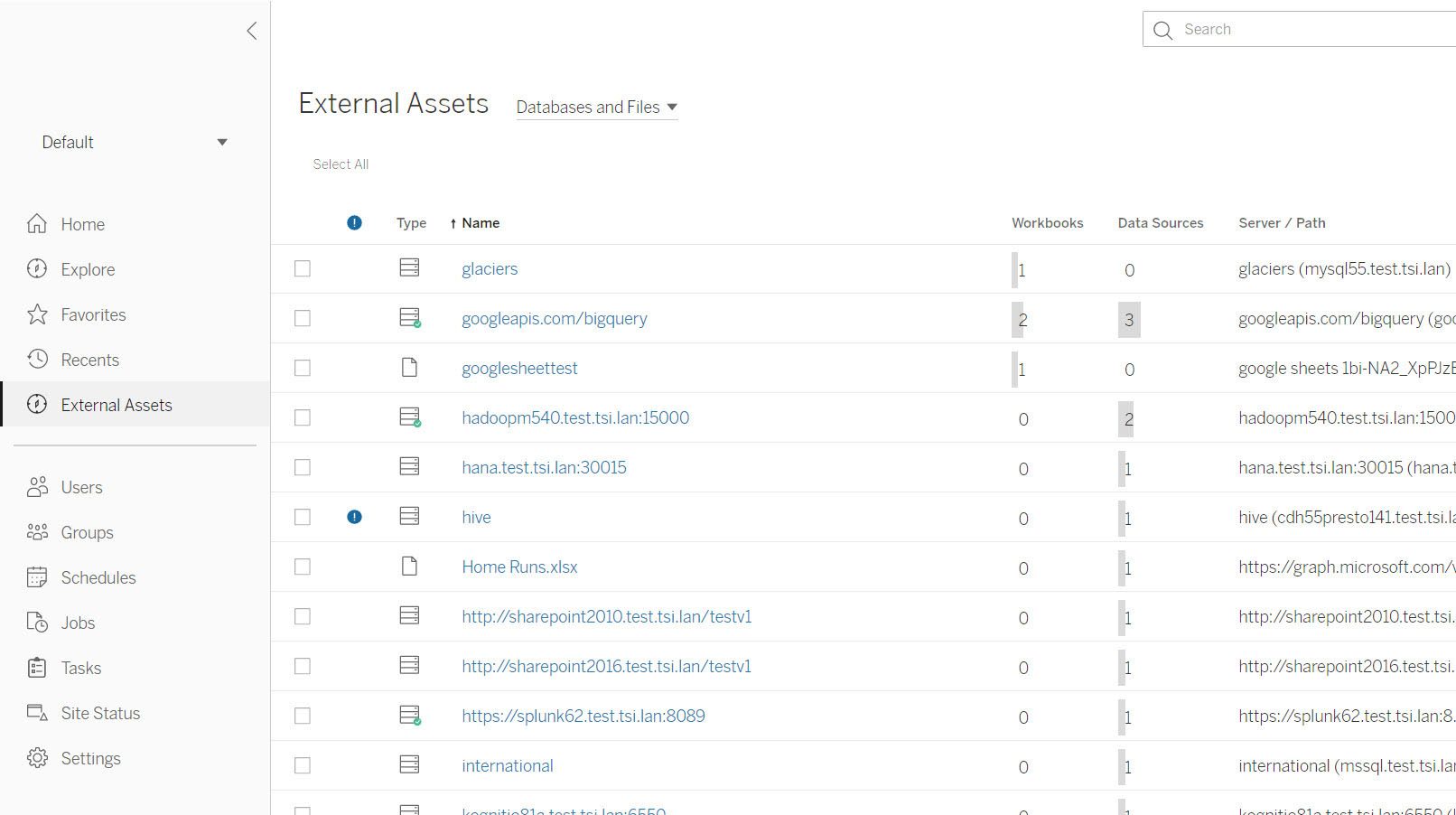Viewport: 1456px width, 815px height.
Task: Collapse the left navigation panel
Action: point(251,30)
